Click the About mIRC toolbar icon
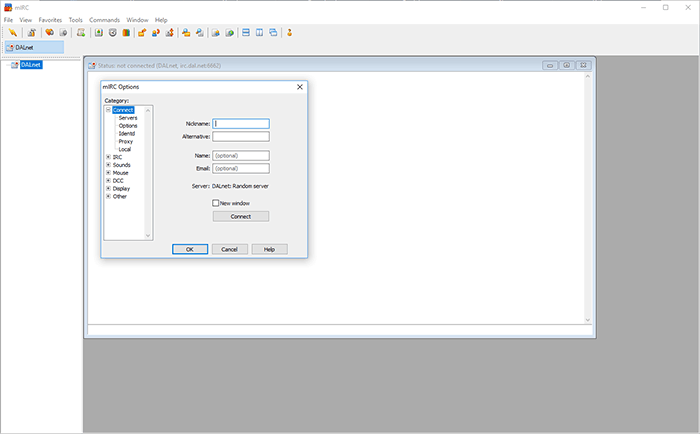The height and width of the screenshot is (434, 700). (289, 33)
